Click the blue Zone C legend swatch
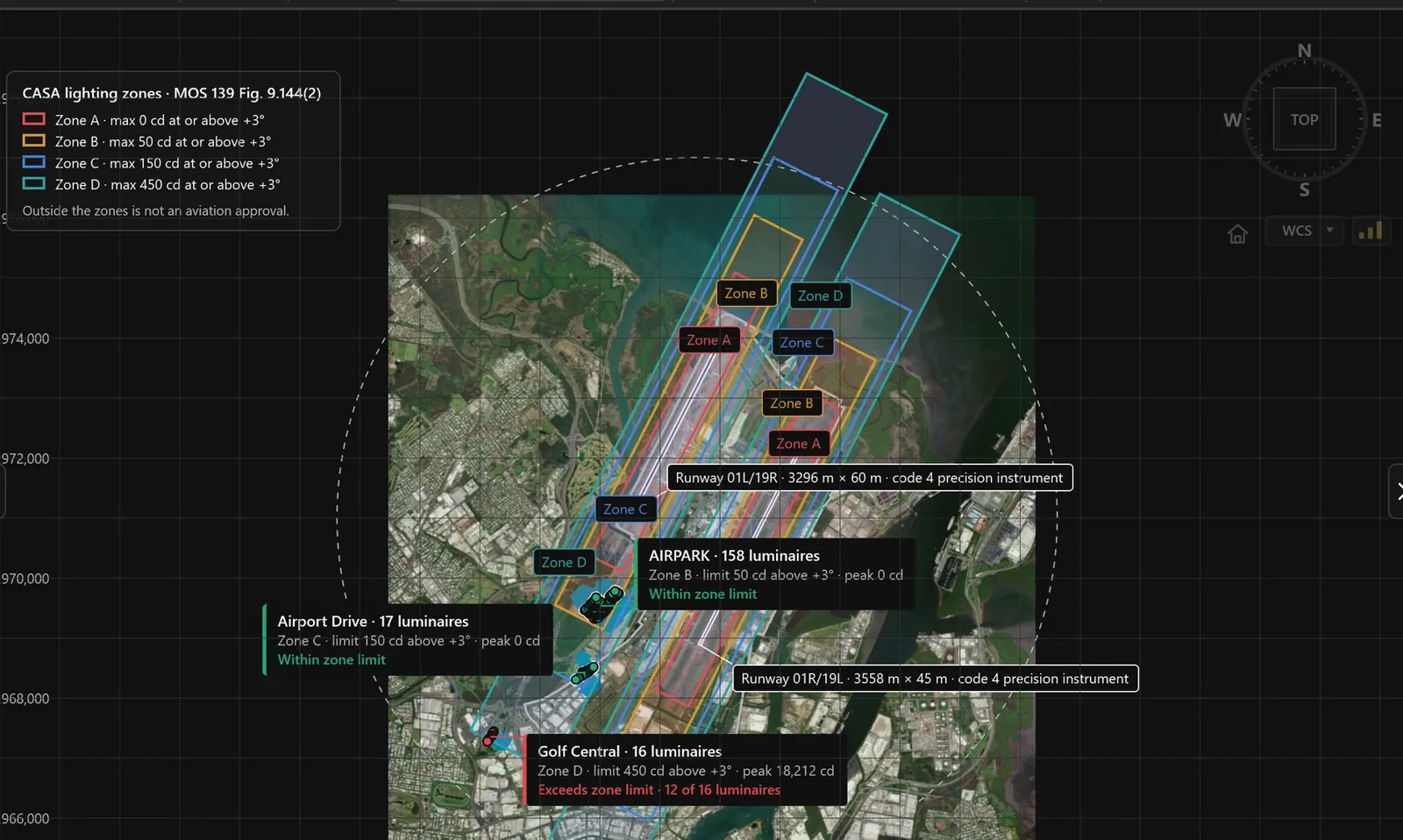Viewport: 1403px width, 840px height. coord(33,162)
